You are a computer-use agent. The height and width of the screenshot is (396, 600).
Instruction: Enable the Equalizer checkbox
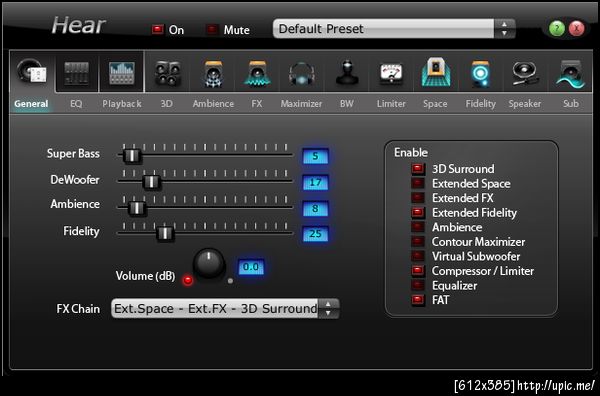[417, 285]
